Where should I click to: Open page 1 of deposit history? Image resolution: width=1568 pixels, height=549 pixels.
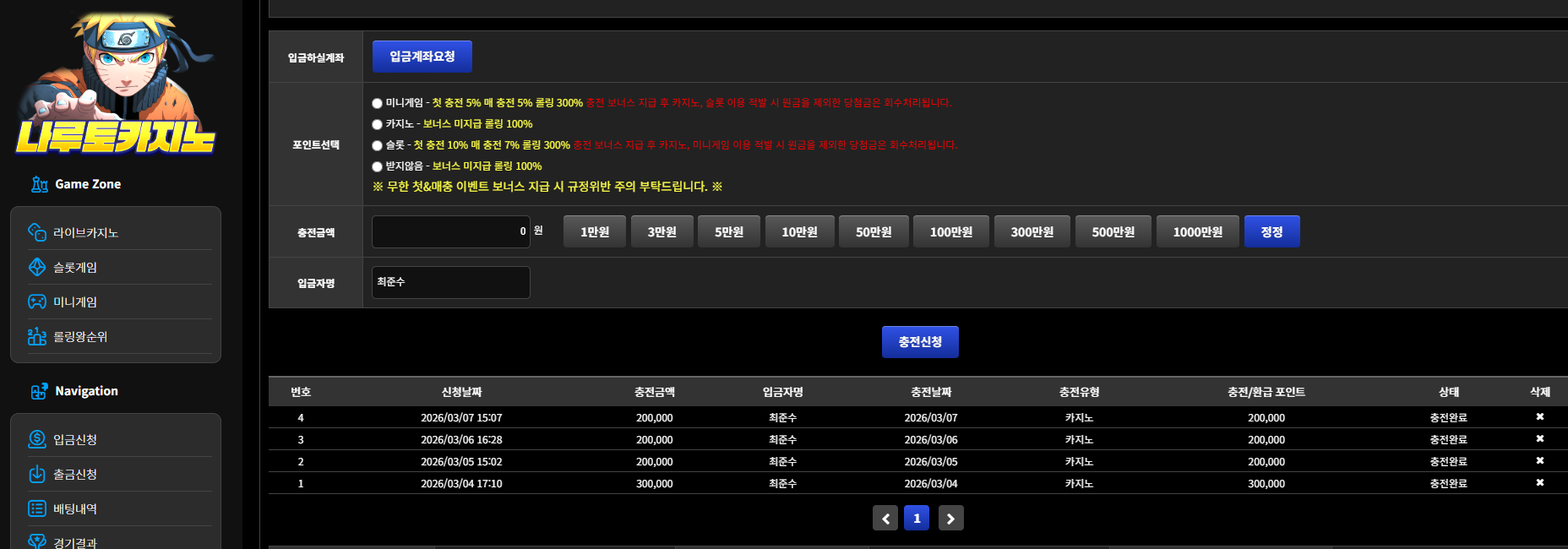(917, 518)
